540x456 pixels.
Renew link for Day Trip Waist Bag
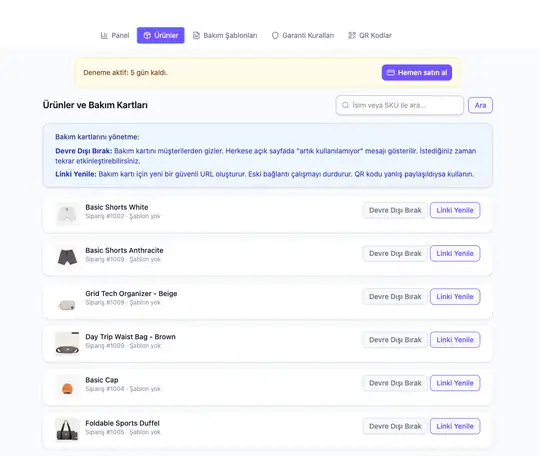[455, 340]
